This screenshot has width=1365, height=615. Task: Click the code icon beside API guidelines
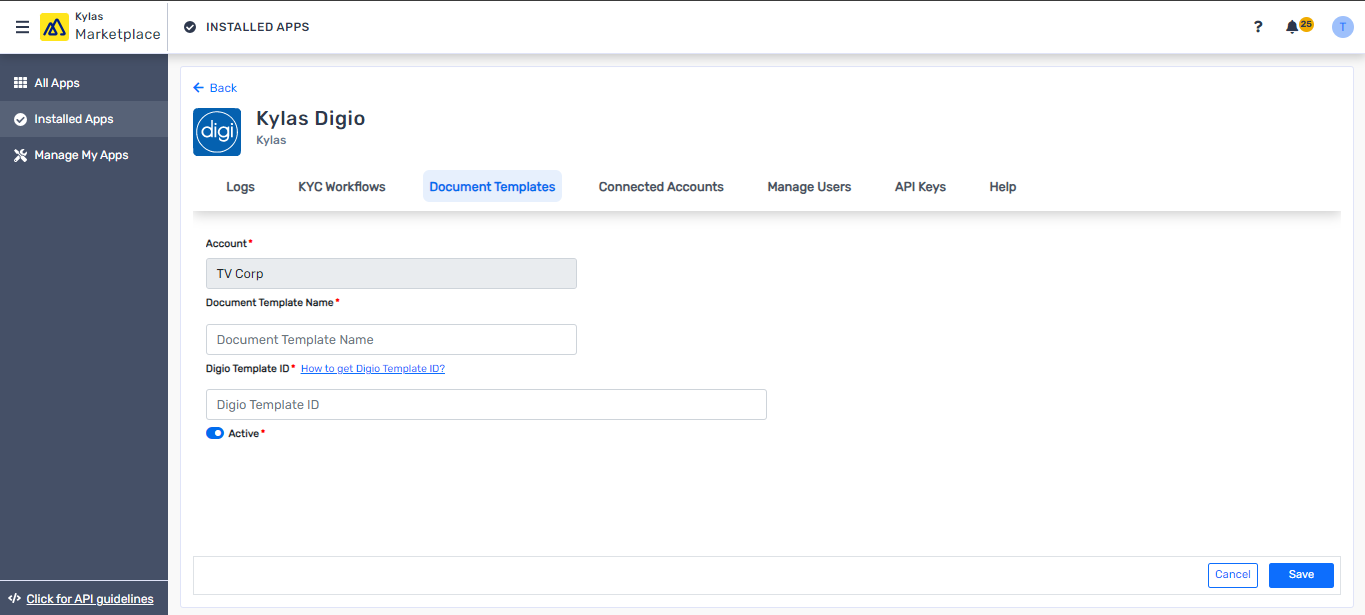click(14, 598)
